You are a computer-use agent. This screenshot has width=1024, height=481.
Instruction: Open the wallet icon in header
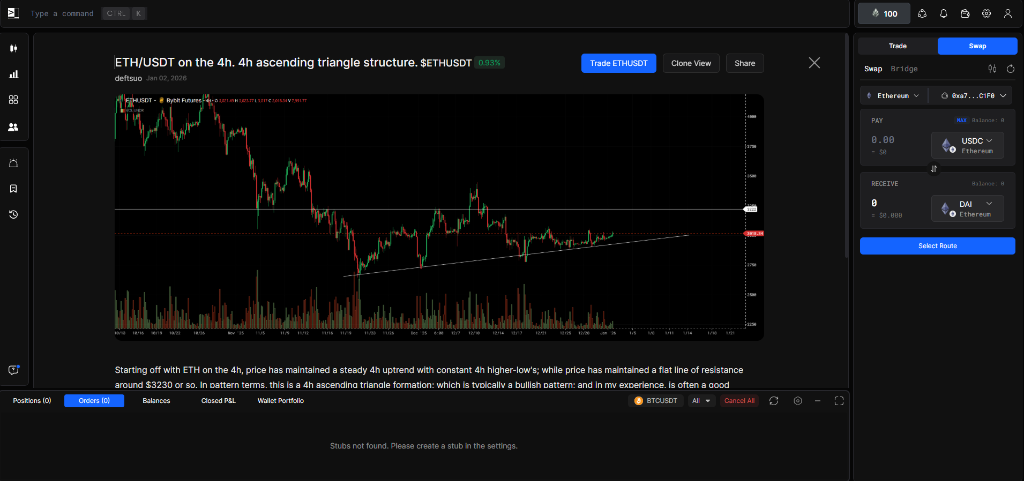pyautogui.click(x=965, y=13)
